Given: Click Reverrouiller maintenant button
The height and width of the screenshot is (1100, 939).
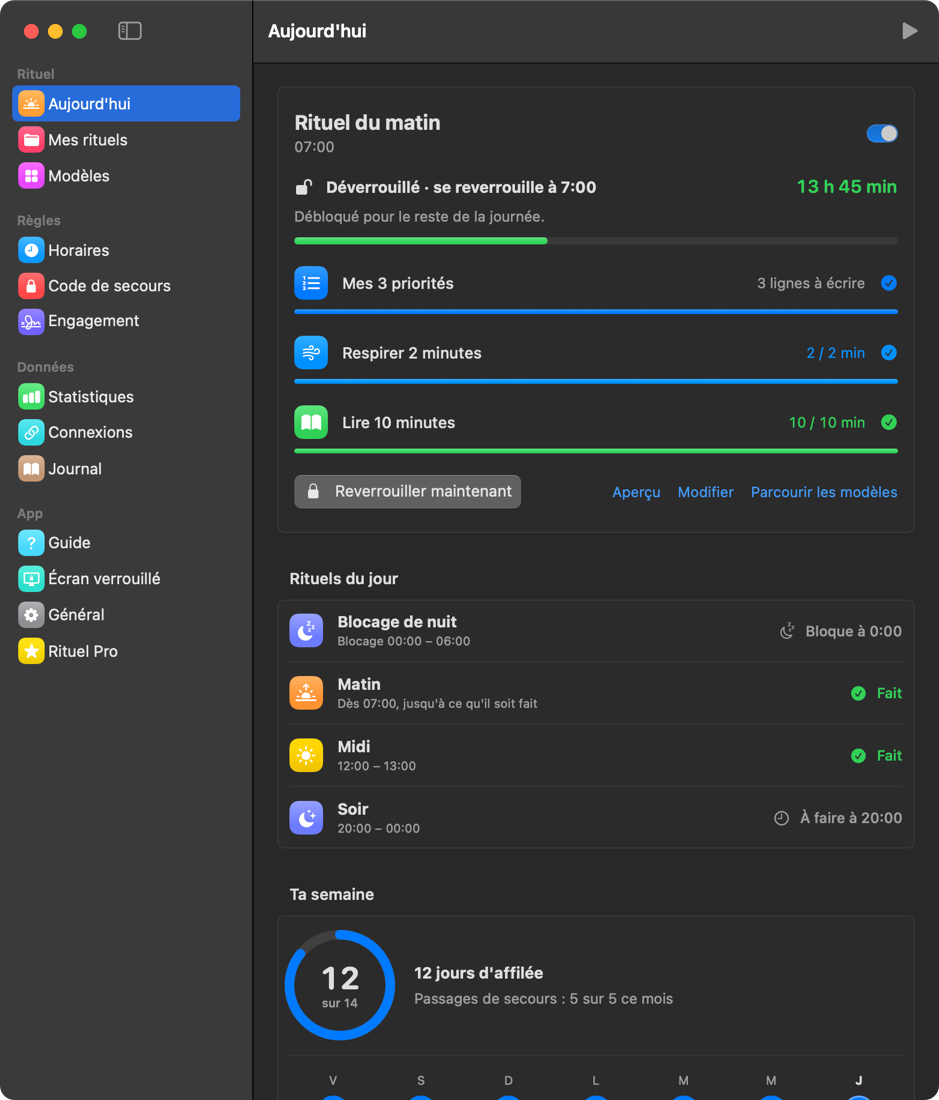Looking at the screenshot, I should tap(407, 491).
